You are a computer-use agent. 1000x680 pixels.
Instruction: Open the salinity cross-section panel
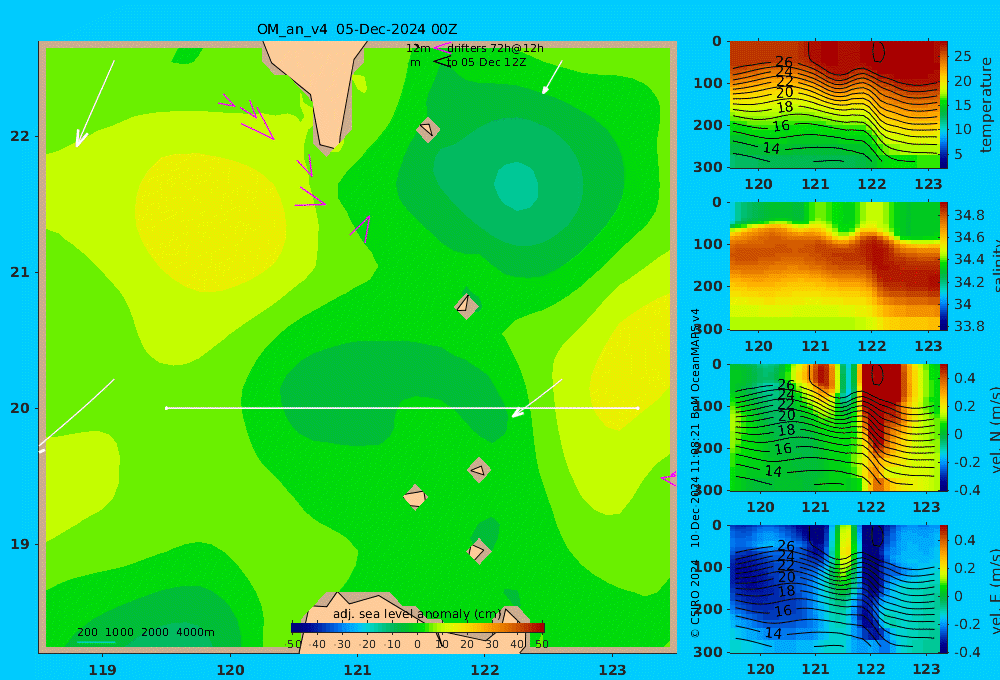tap(834, 266)
